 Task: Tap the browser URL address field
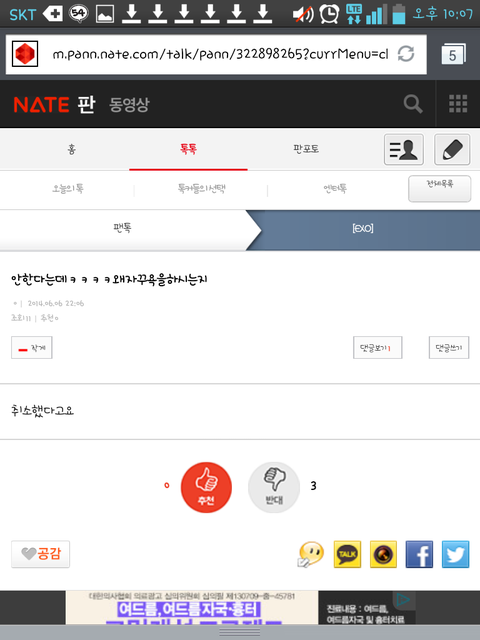click(x=220, y=54)
